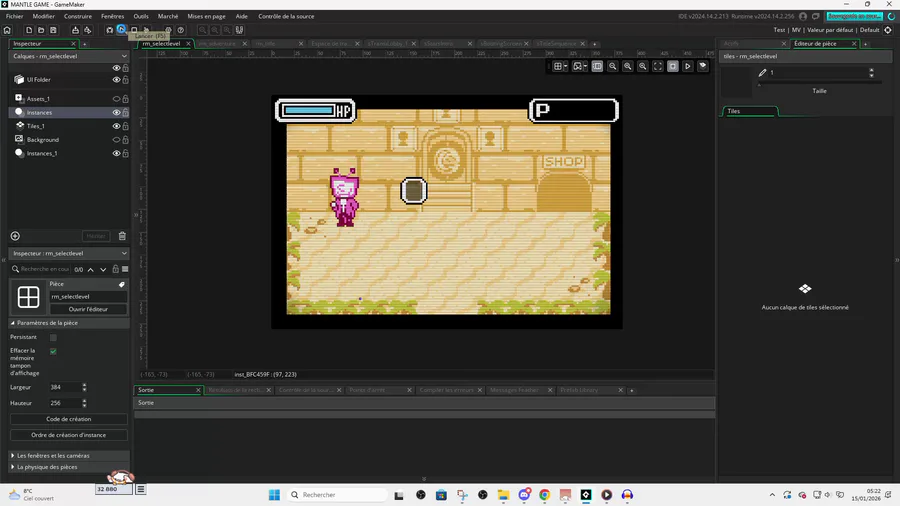Uncheck Effacer la mémoire tampon d'affichage
Image resolution: width=900 pixels, height=506 pixels.
click(x=53, y=351)
